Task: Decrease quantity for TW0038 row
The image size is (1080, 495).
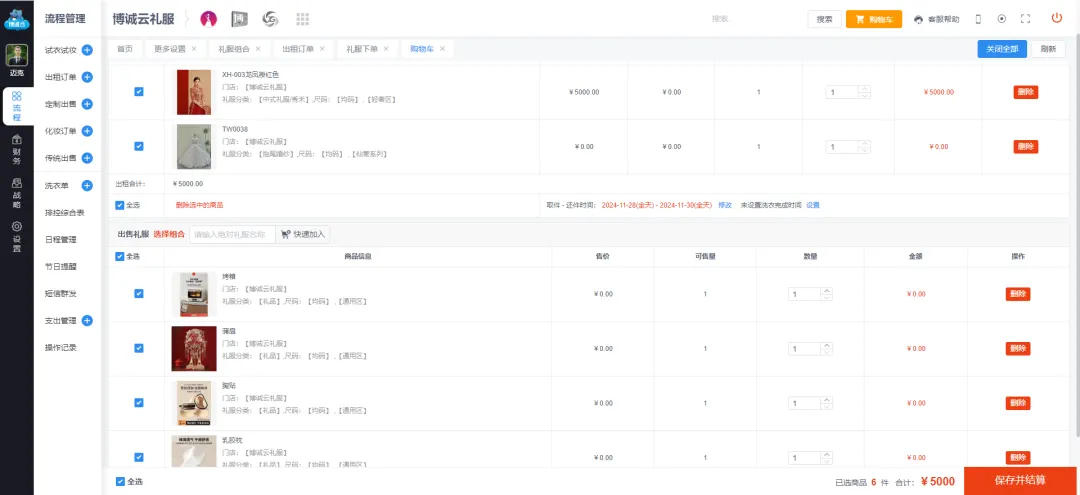Action: [864, 150]
